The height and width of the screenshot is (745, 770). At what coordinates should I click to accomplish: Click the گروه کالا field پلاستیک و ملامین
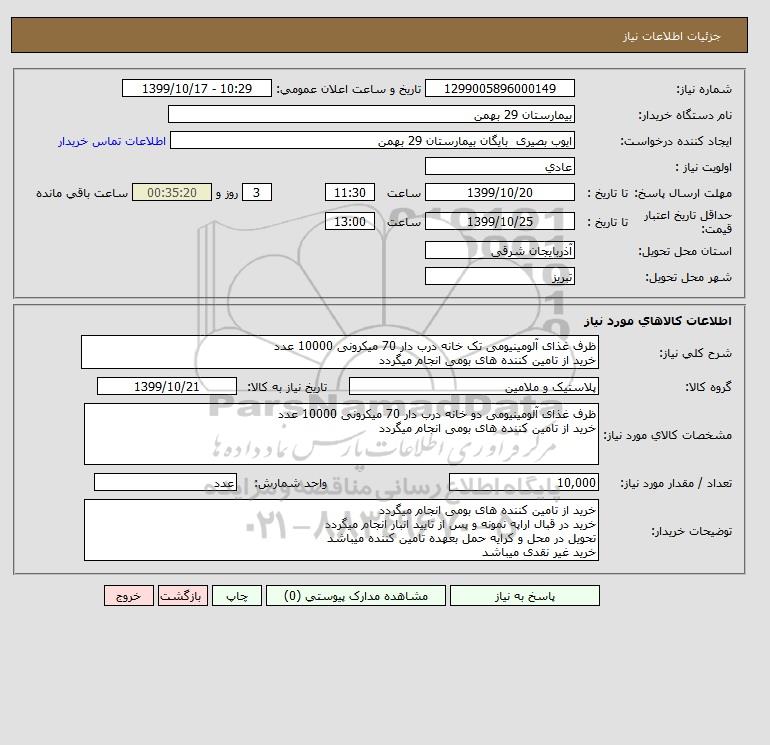pos(473,386)
